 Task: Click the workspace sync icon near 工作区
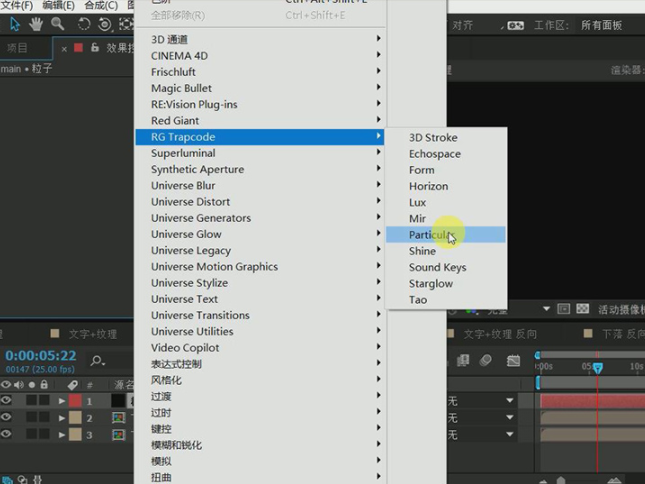(515, 25)
